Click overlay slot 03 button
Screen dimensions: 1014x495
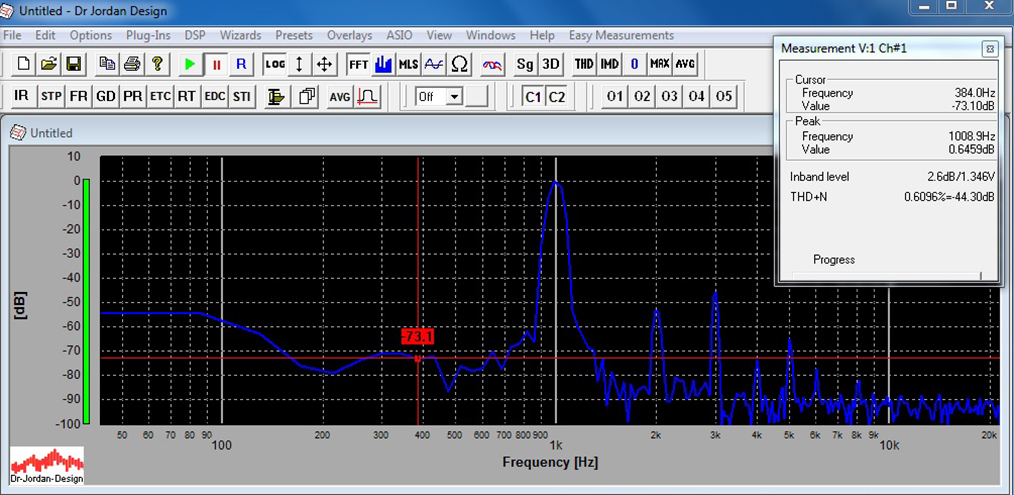669,97
